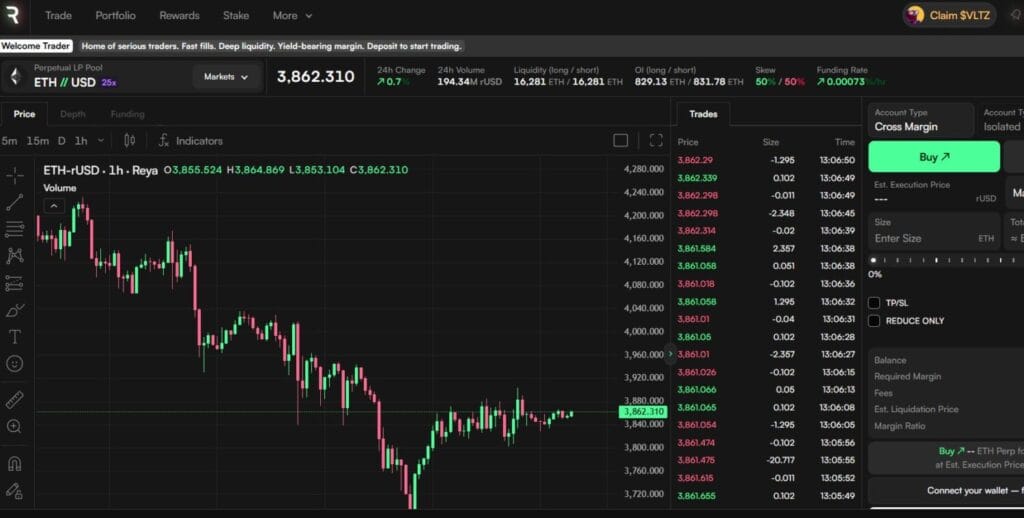The image size is (1024, 518).
Task: Collapse the Trades panel with side arrow
Action: [x=670, y=354]
